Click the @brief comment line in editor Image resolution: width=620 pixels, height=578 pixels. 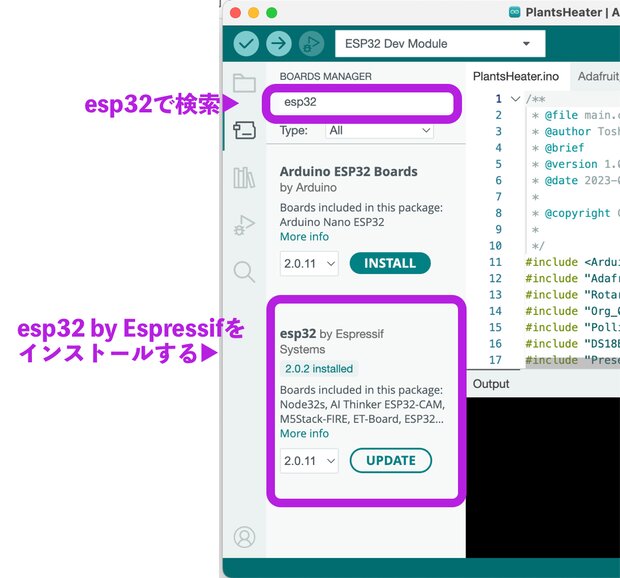pos(564,148)
